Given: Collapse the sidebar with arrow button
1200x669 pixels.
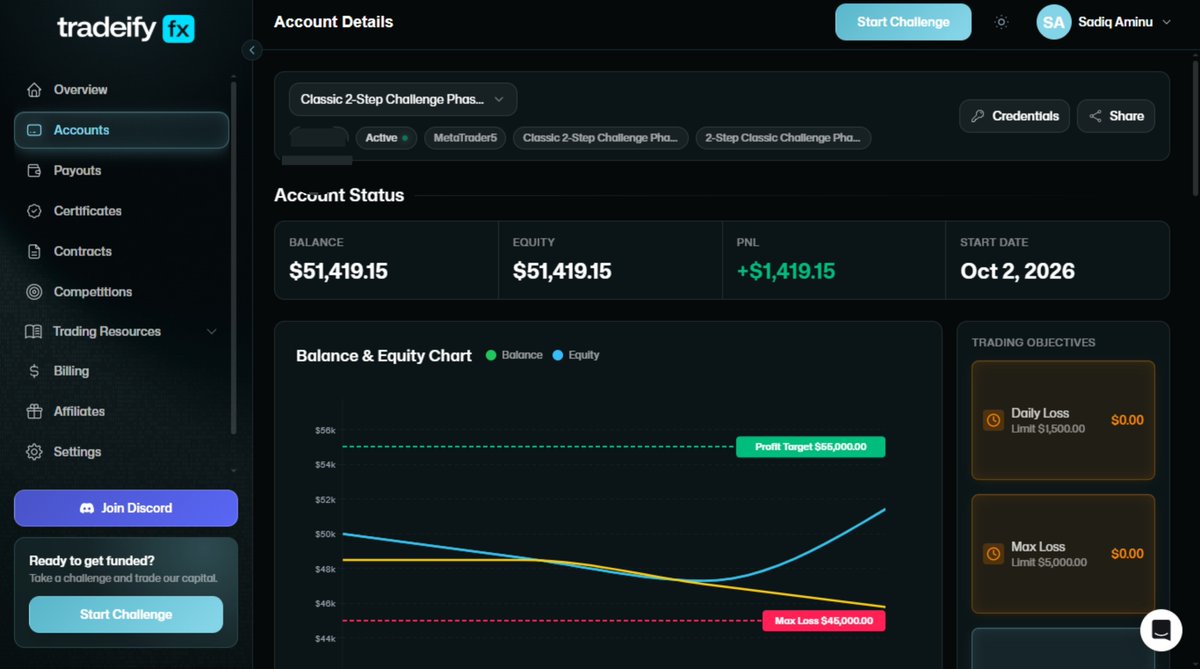Looking at the screenshot, I should pyautogui.click(x=252, y=50).
